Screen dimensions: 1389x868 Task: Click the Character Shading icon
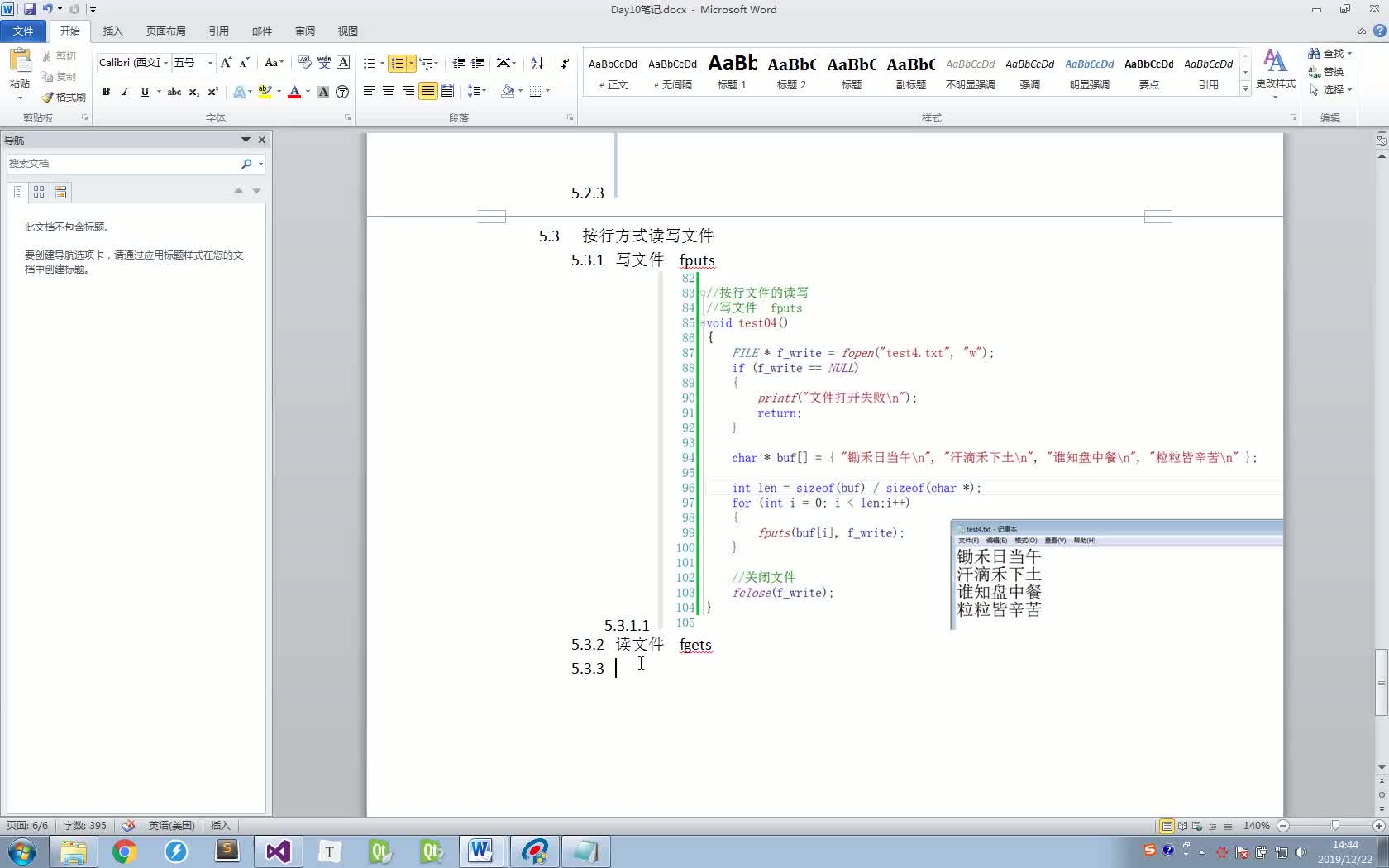click(x=323, y=92)
